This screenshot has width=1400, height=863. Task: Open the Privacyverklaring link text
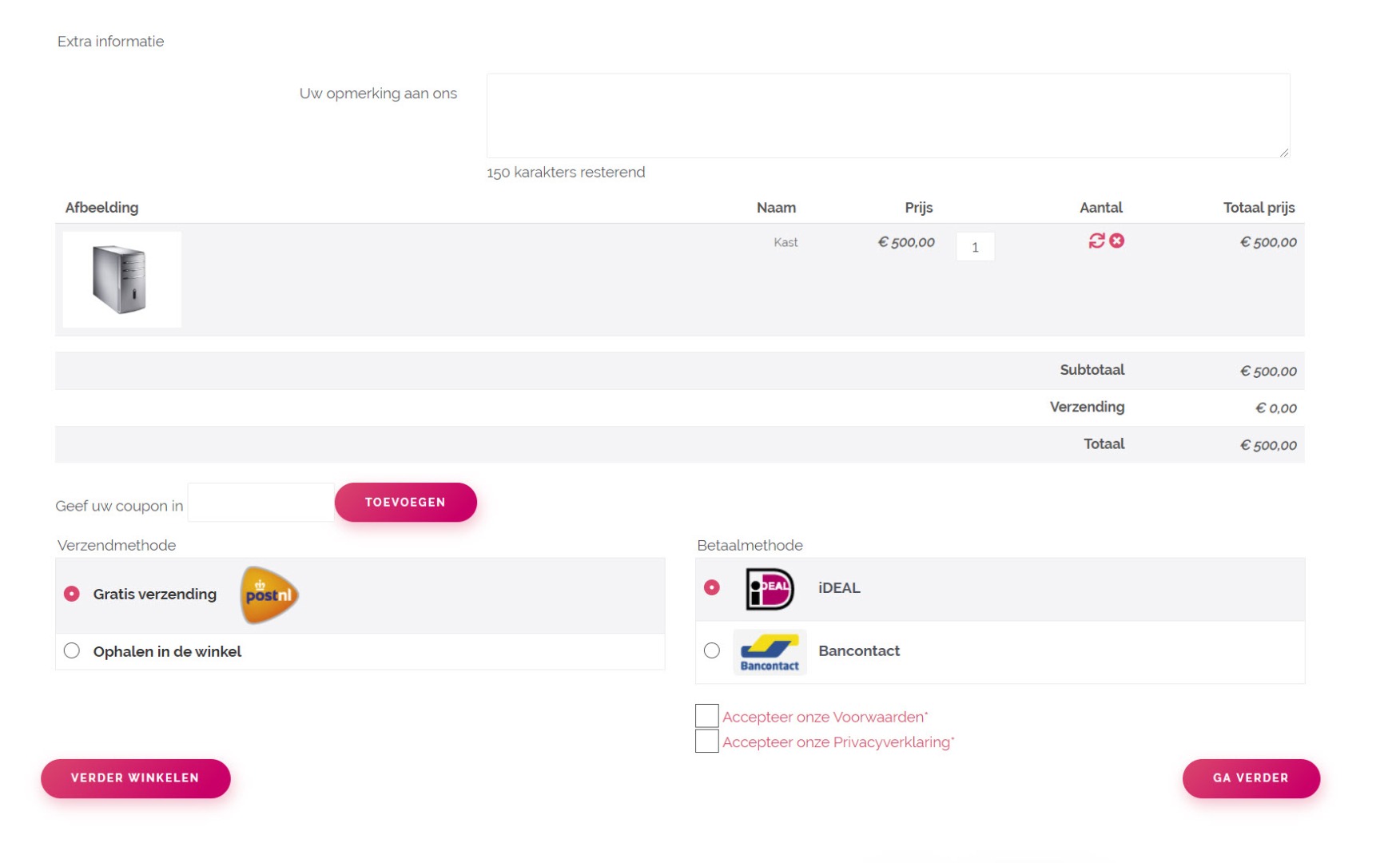(x=837, y=742)
